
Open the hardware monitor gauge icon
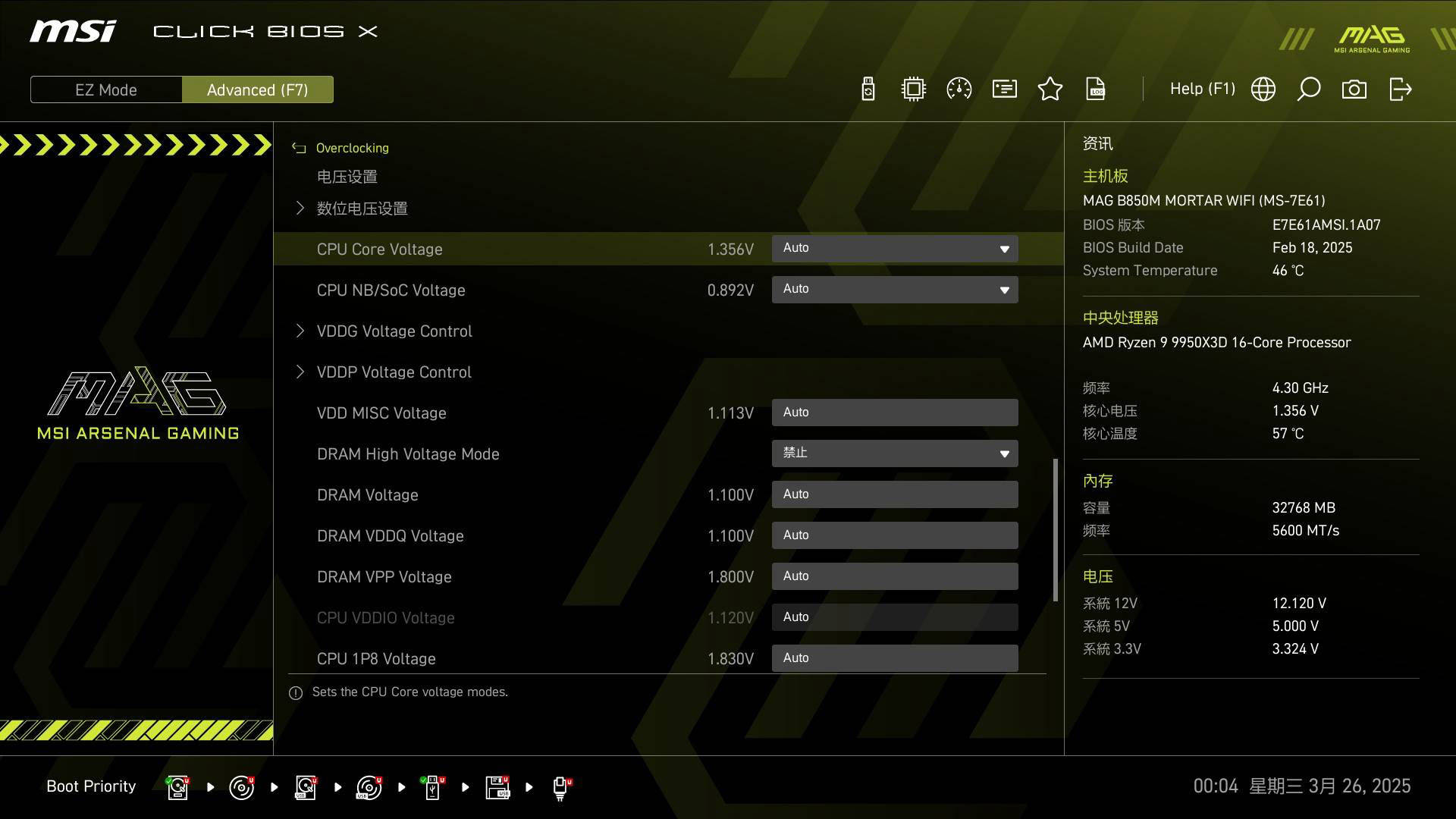(959, 89)
